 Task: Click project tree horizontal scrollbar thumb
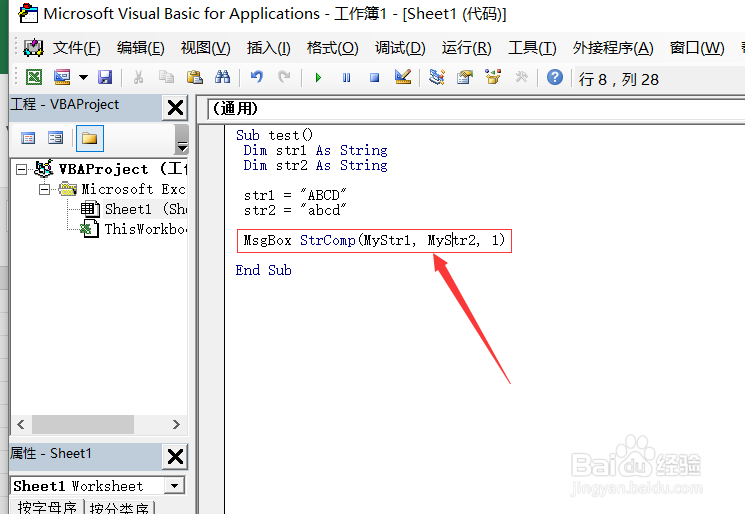(83, 424)
